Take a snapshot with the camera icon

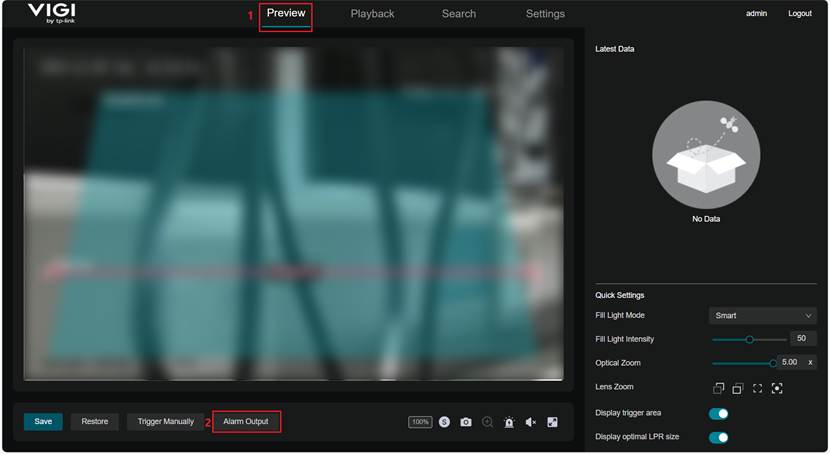[466, 422]
